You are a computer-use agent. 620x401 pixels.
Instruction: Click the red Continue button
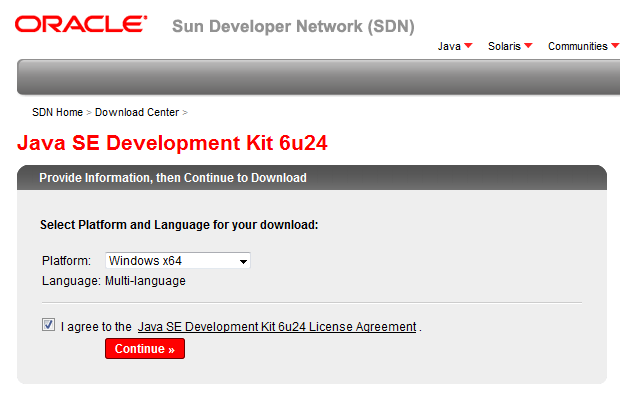click(145, 348)
